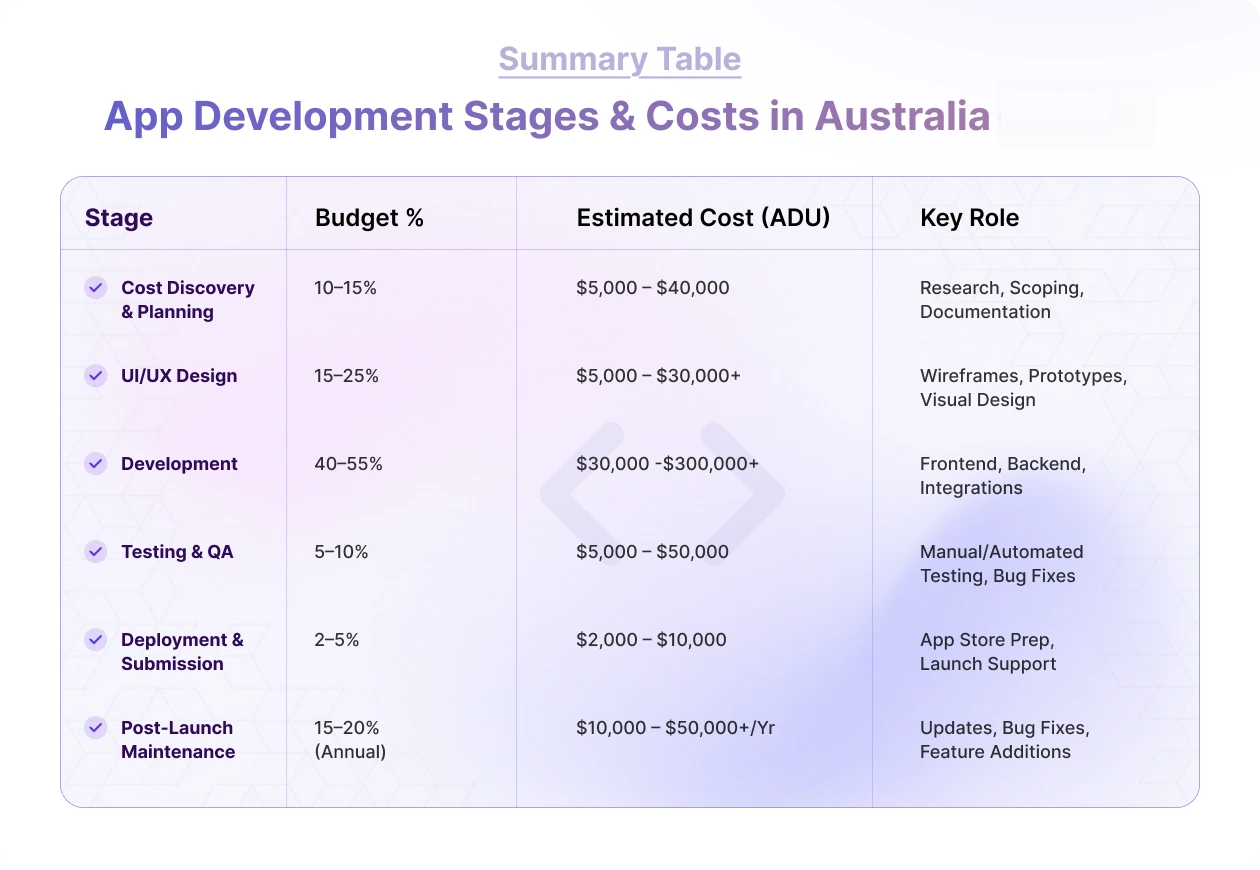
Task: Click the Budget % column header
Action: point(370,218)
